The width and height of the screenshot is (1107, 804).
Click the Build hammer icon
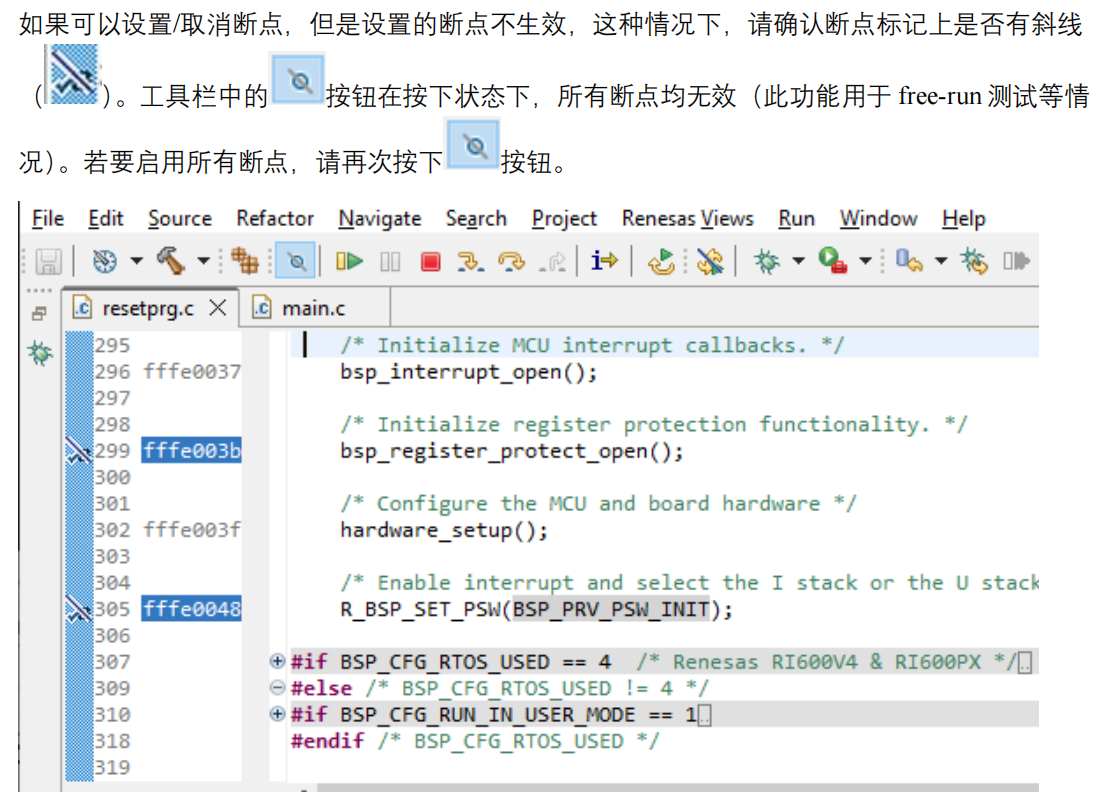171,261
